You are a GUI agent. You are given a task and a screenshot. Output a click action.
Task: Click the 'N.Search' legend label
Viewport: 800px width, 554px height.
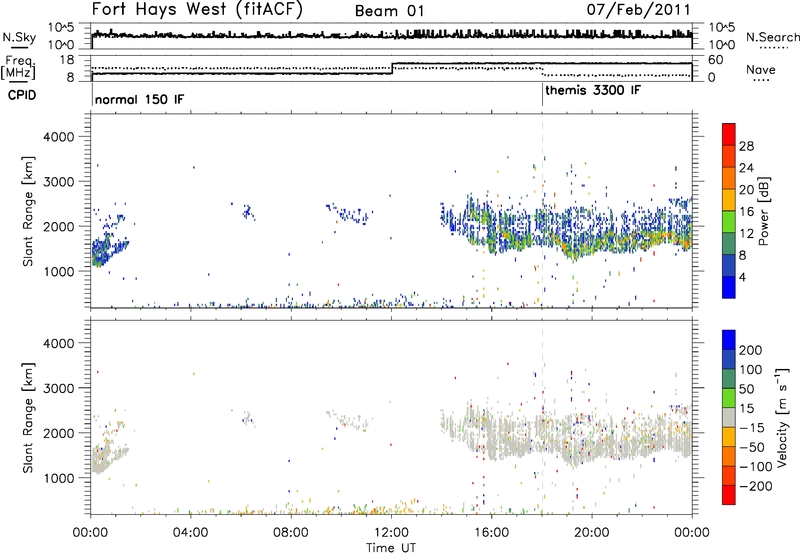point(772,37)
